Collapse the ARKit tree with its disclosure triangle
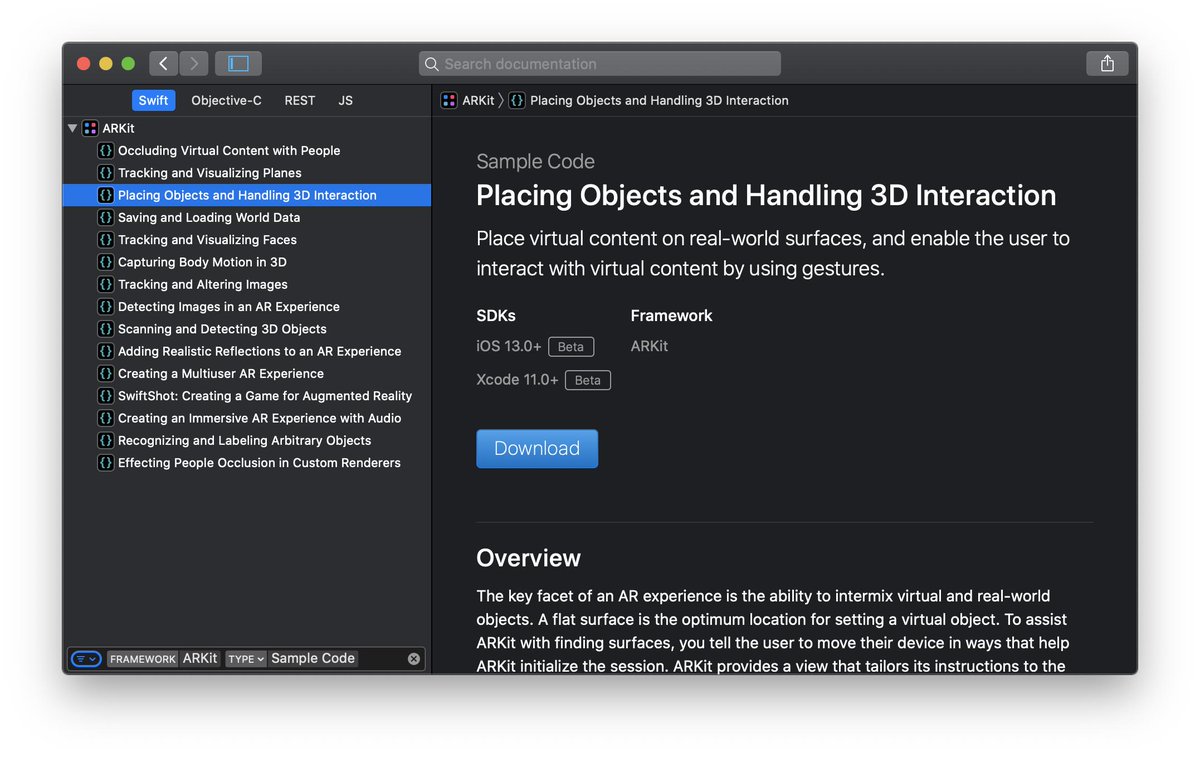 (72, 128)
